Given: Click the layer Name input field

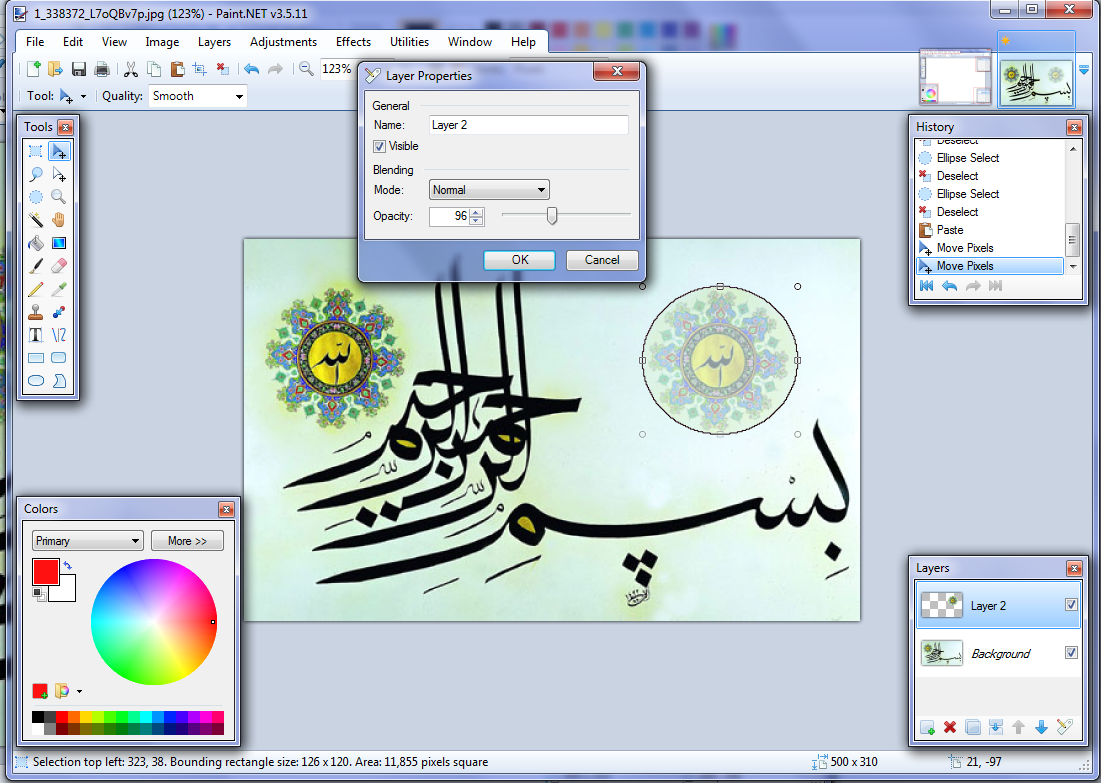Looking at the screenshot, I should tap(529, 125).
